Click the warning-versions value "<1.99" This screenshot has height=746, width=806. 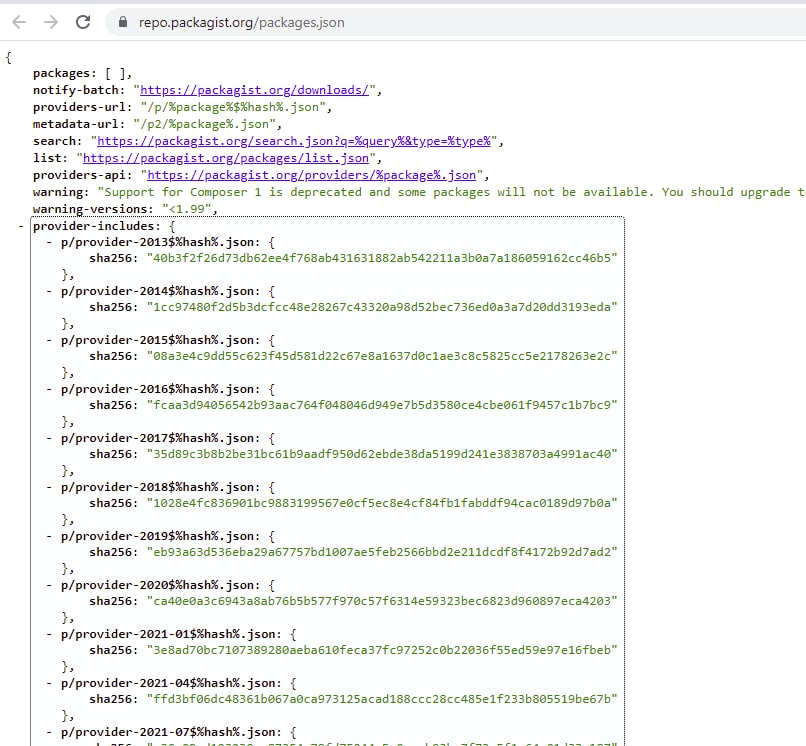pyautogui.click(x=187, y=209)
